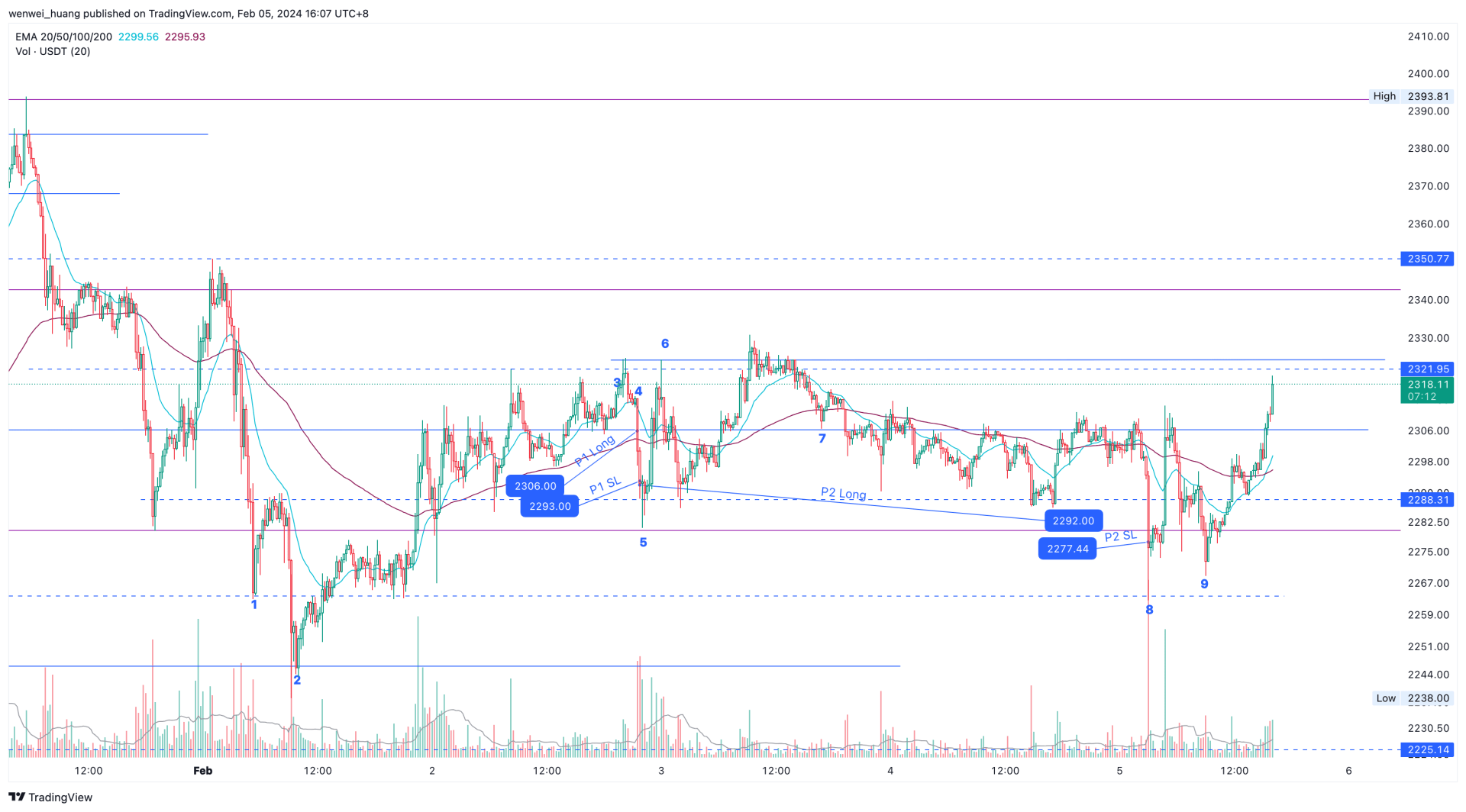1466x812 pixels.
Task: Click the EMA 20/50/100/200 indicator label
Action: tap(63, 37)
